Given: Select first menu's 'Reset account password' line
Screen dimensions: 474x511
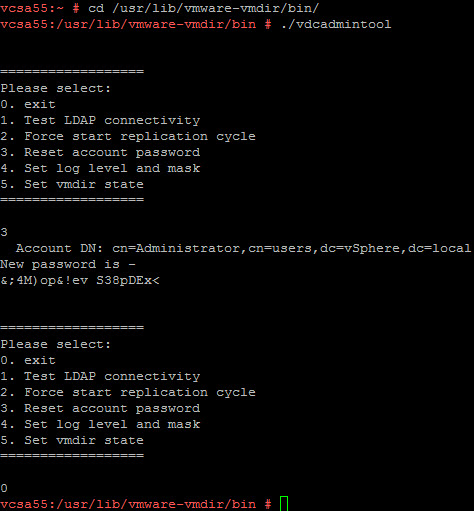Looking at the screenshot, I should click(x=100, y=153).
